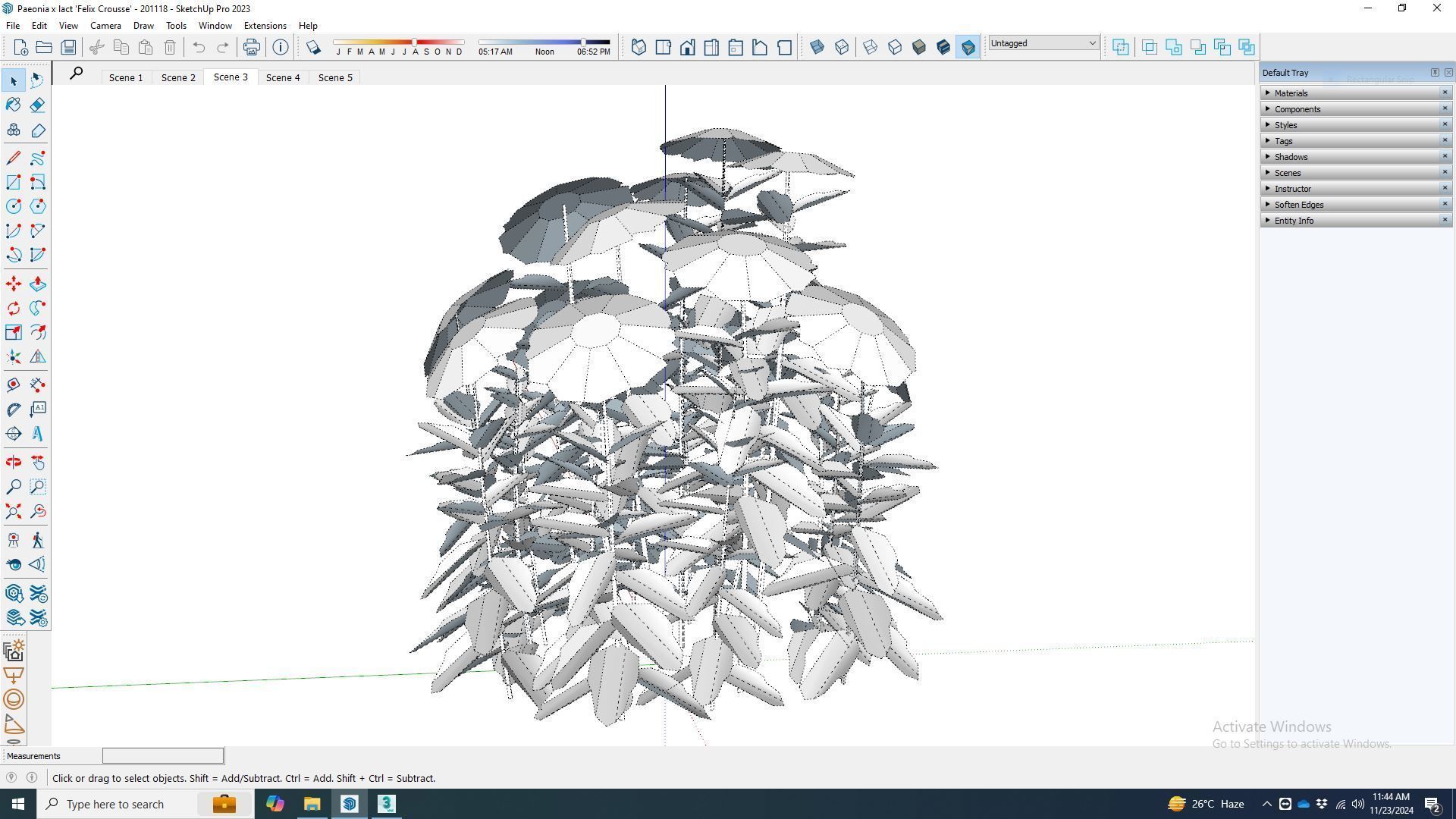Enable Shaded face style
The height and width of the screenshot is (819, 1456).
[919, 47]
